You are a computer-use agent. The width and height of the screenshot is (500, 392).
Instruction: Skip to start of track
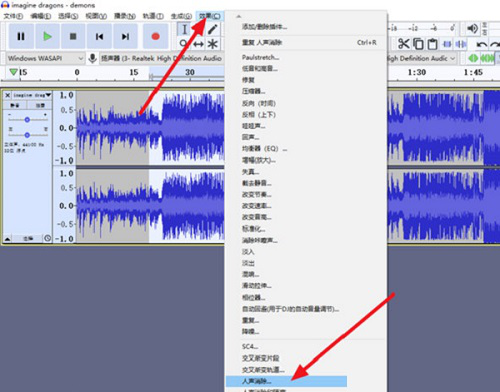click(x=99, y=36)
